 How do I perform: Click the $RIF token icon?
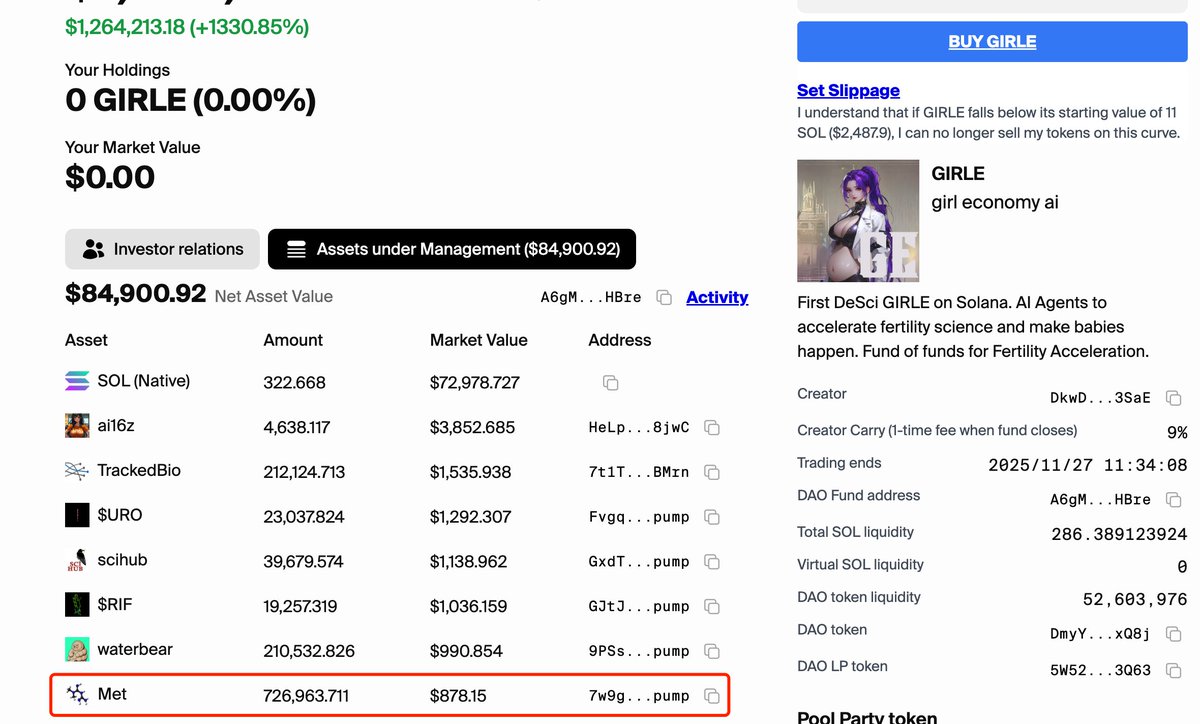(x=77, y=605)
